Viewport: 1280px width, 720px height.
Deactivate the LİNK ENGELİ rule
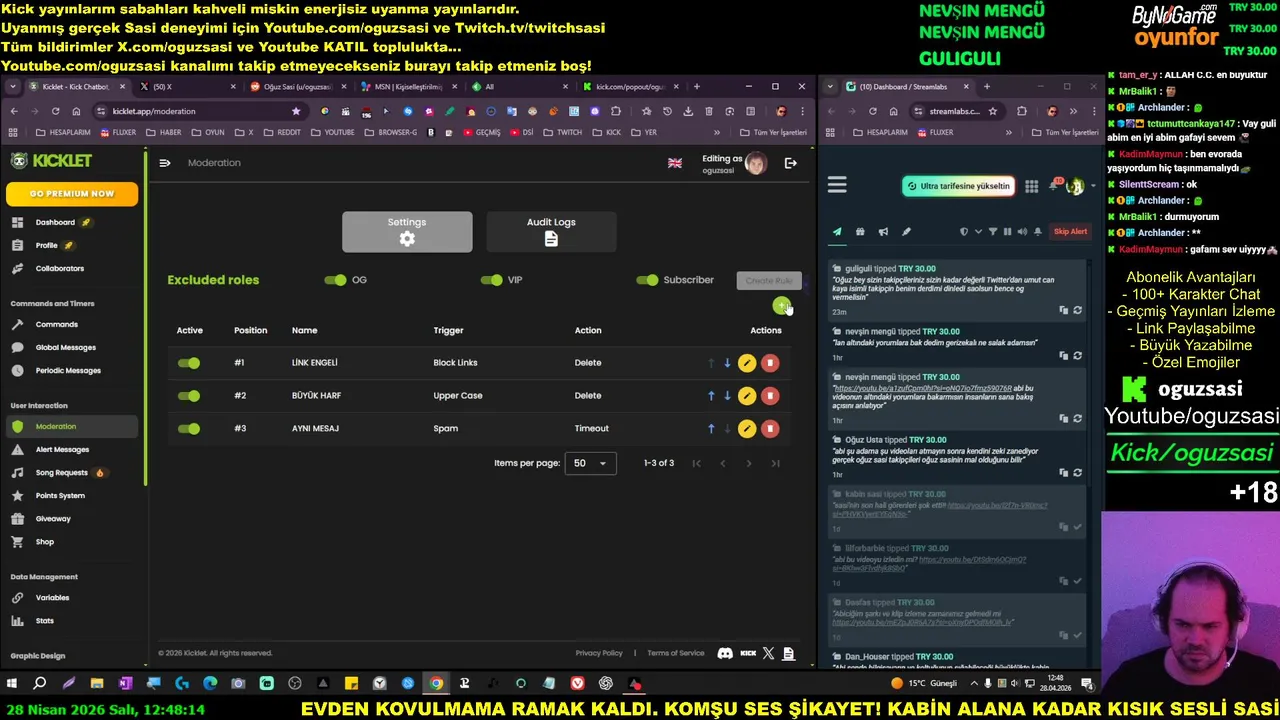pyautogui.click(x=189, y=363)
